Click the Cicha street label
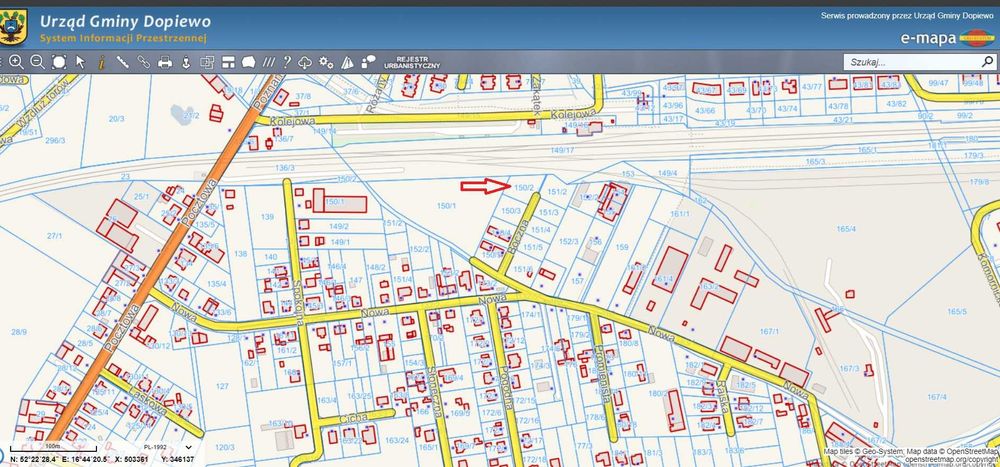1000x467 pixels. [x=354, y=417]
